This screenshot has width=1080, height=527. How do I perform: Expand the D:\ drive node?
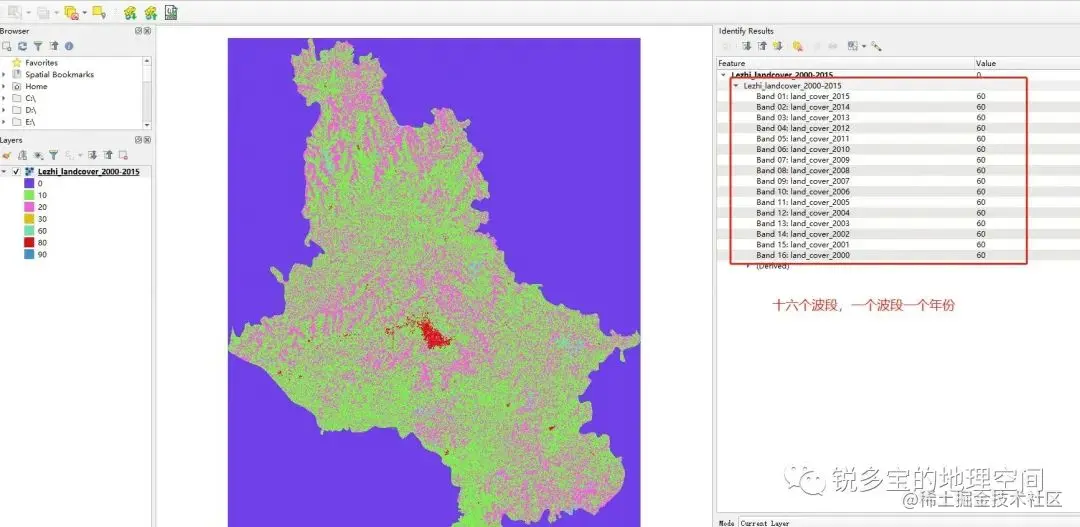(x=4, y=110)
